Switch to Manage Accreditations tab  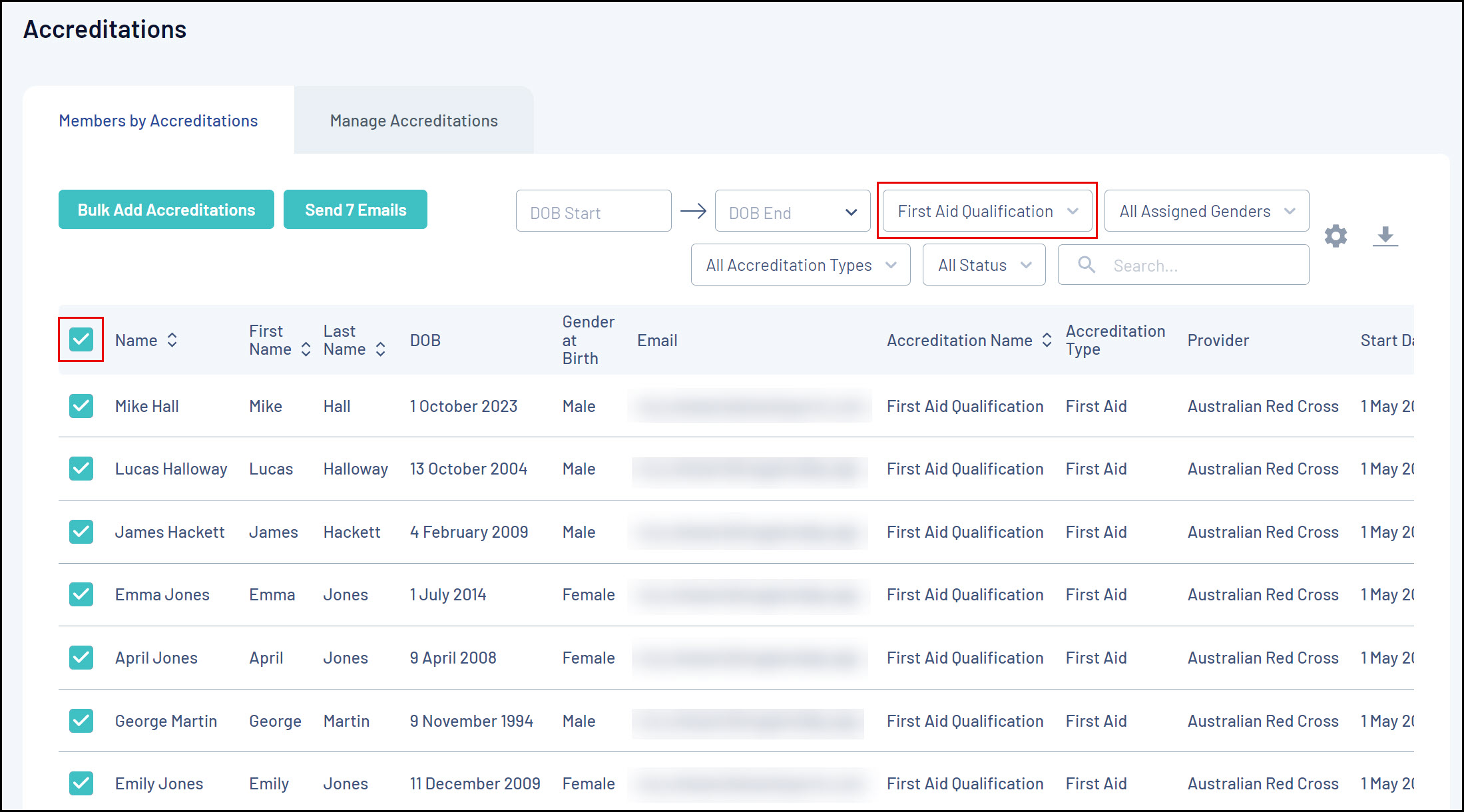[x=413, y=120]
